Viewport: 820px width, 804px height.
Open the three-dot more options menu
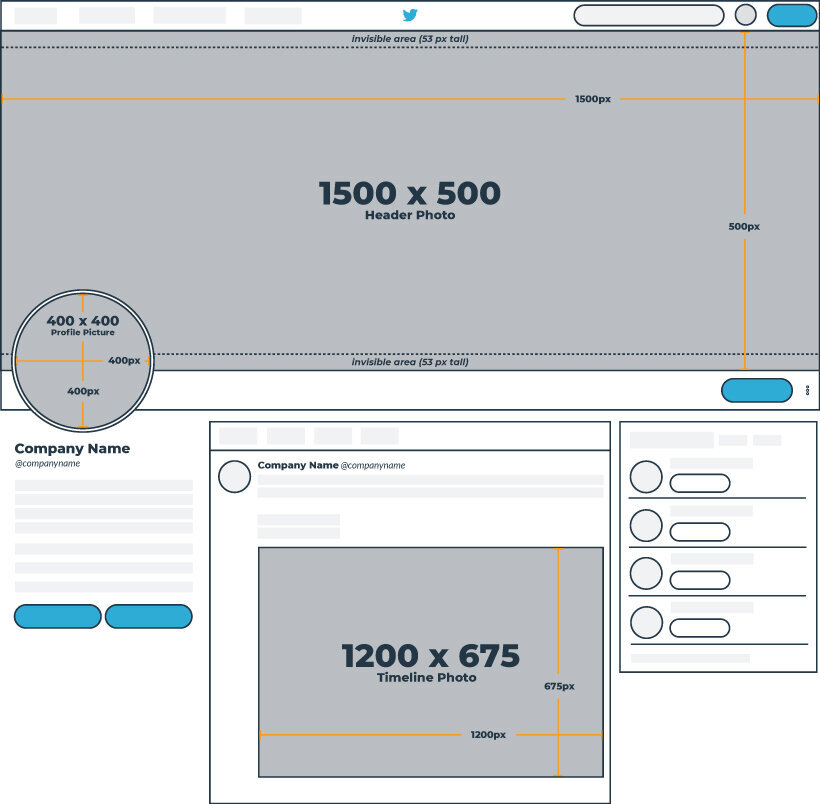click(807, 390)
